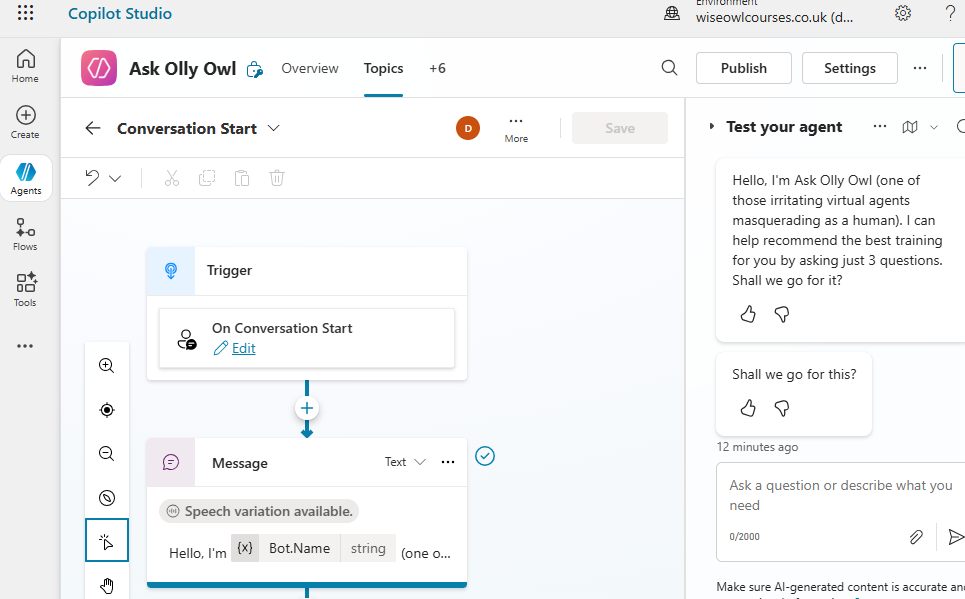965x599 pixels.
Task: Open Tools in the left sidebar
Action: click(x=25, y=290)
